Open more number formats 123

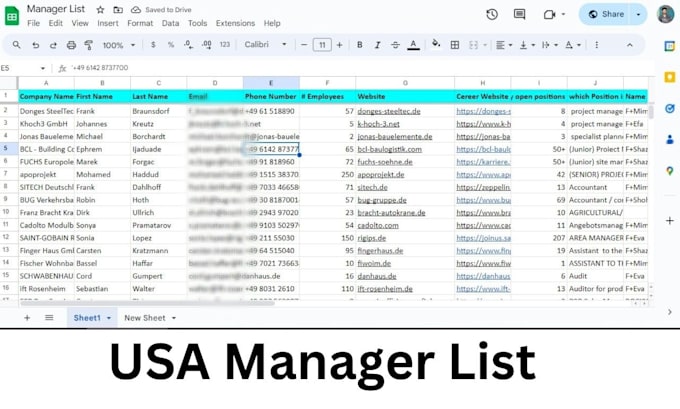point(225,45)
